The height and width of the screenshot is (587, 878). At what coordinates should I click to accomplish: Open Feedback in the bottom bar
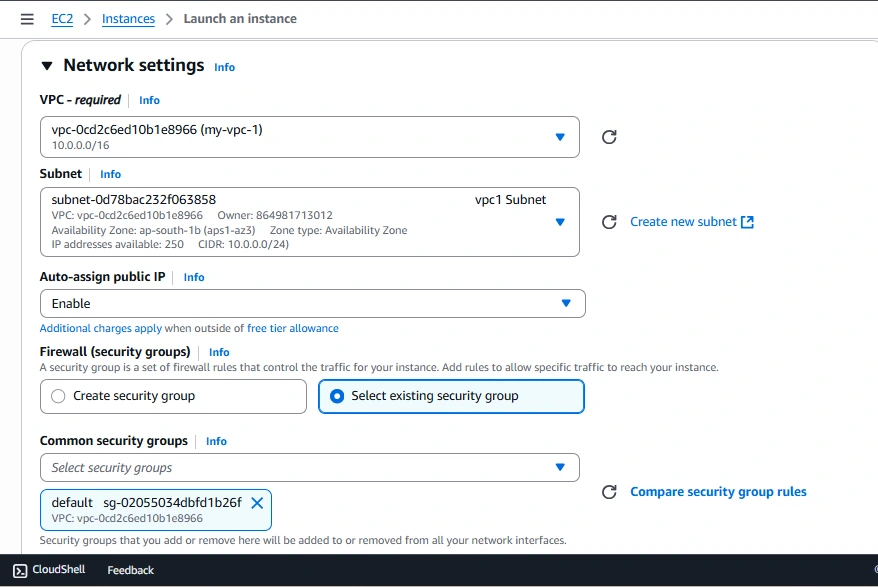(130, 570)
